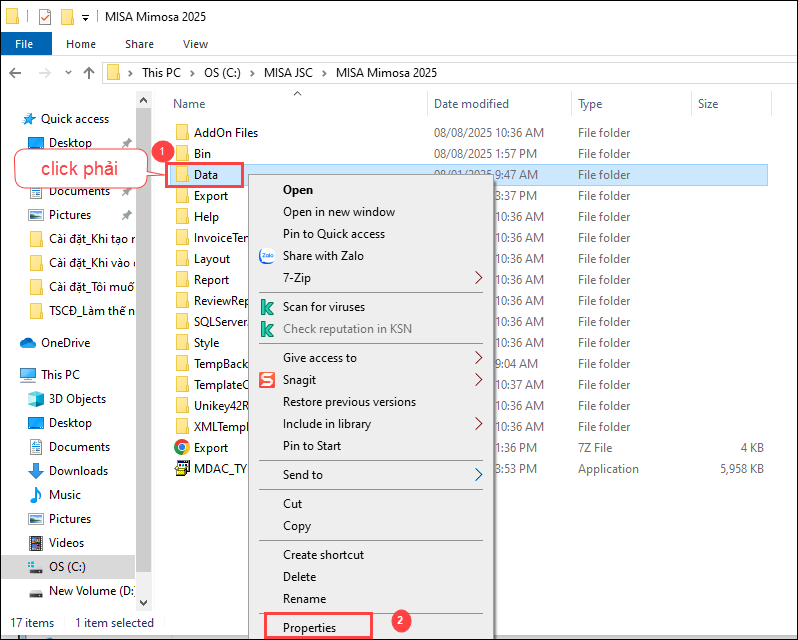Screen dimensions: 798x640
Task: Click the Downloads arrow icon
Action: (36, 471)
